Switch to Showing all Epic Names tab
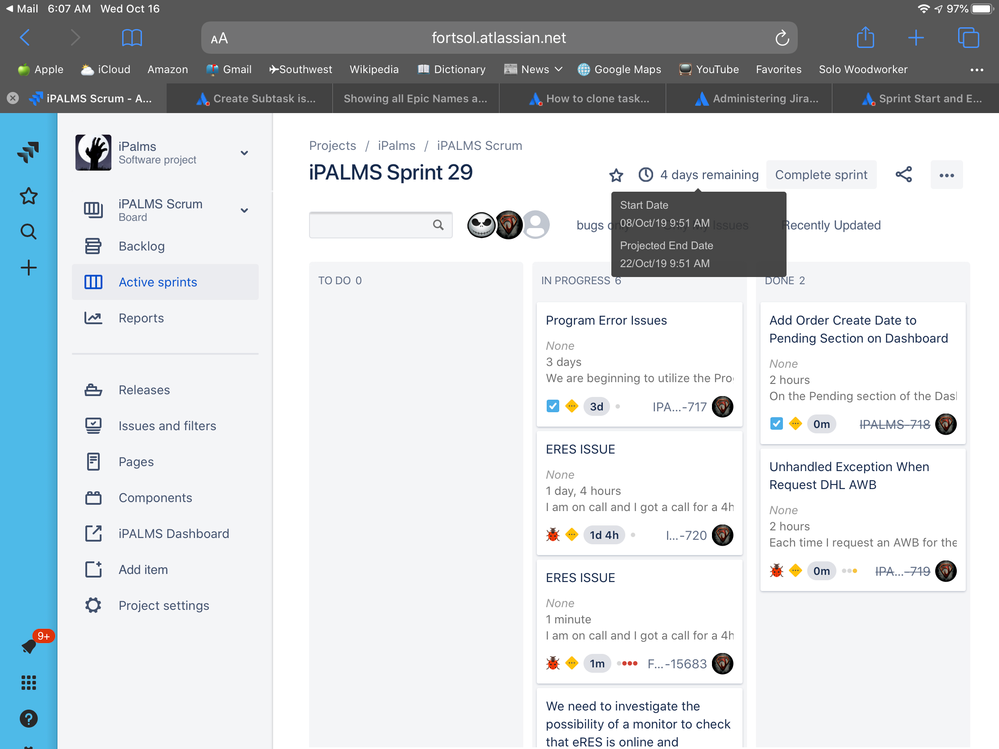999x749 pixels. 416,98
